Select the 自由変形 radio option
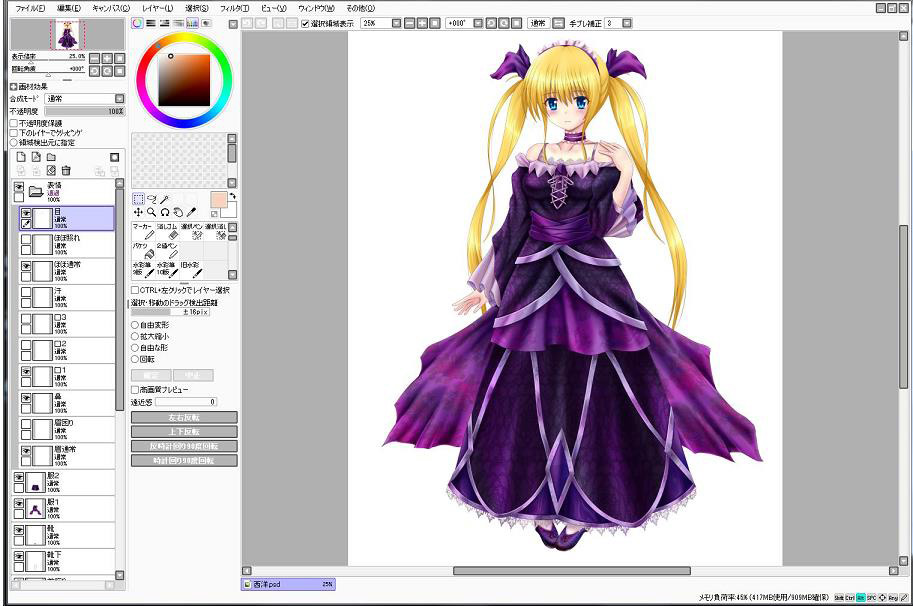 point(135,325)
